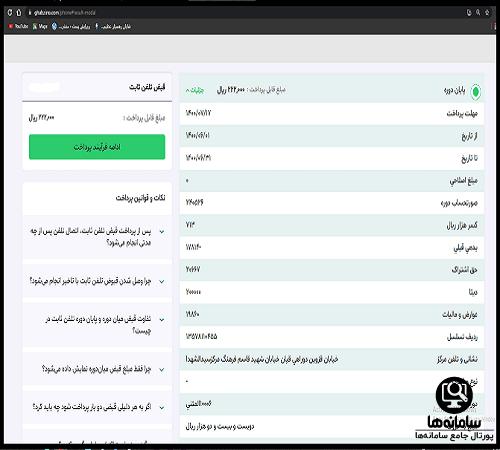Click the صورتحساب دوره row label
The image size is (500, 450).
[459, 203]
